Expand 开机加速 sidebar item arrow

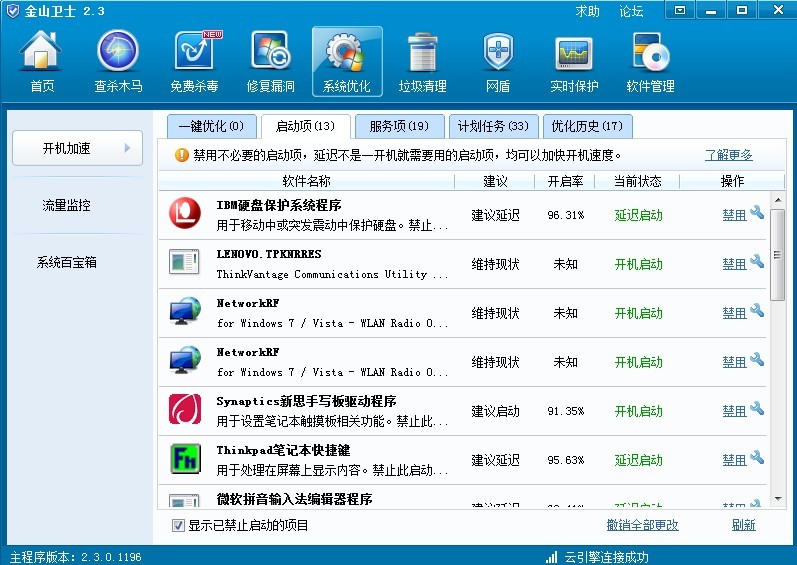click(127, 148)
